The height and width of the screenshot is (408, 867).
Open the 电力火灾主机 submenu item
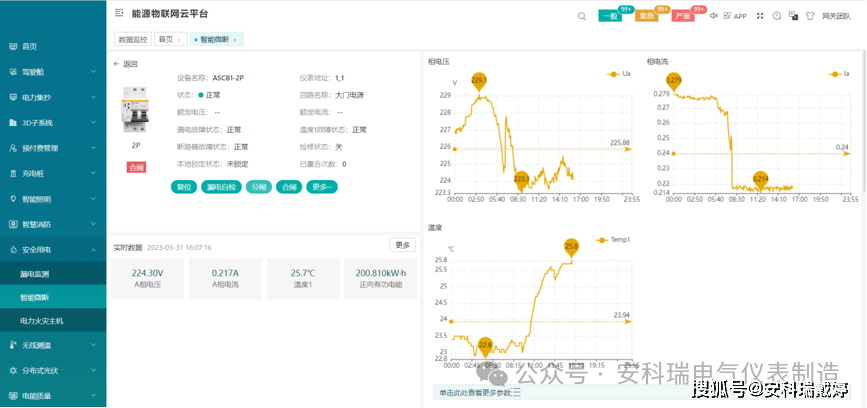[53, 321]
